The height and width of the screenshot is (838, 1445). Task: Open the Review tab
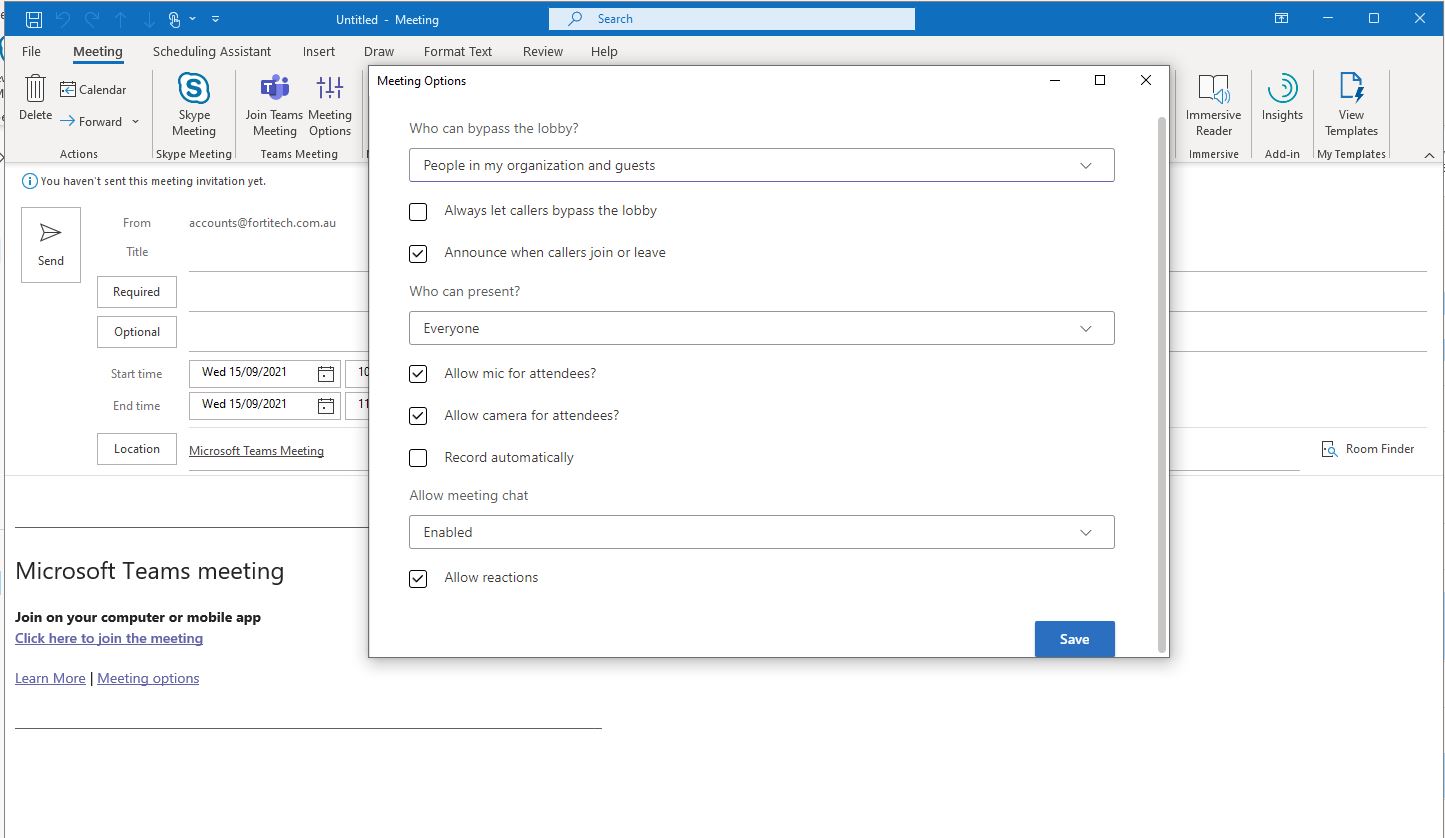pyautogui.click(x=543, y=51)
